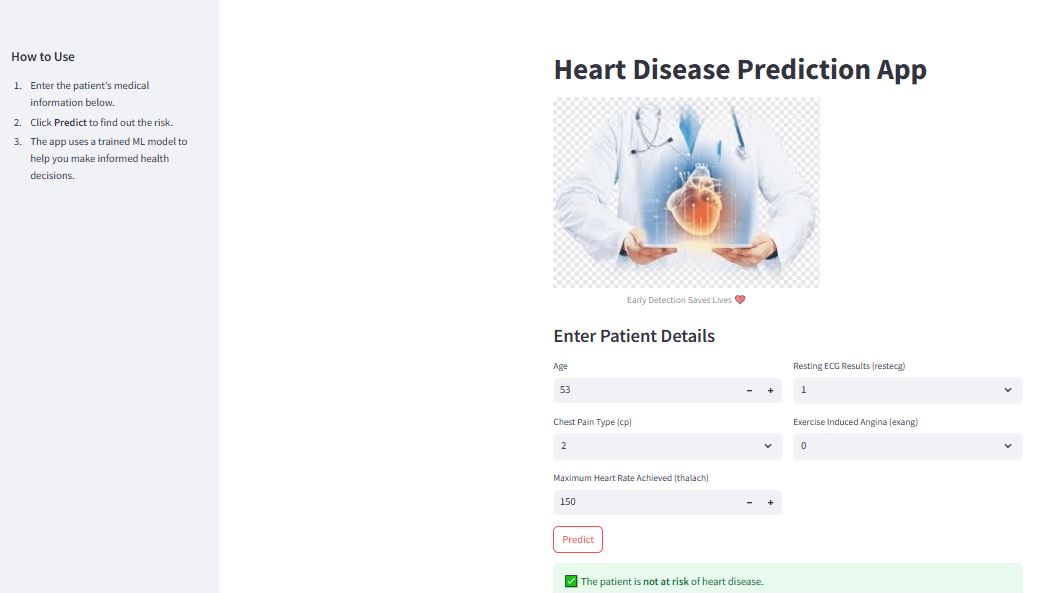Decrease Age using the minus stepper

coord(749,390)
